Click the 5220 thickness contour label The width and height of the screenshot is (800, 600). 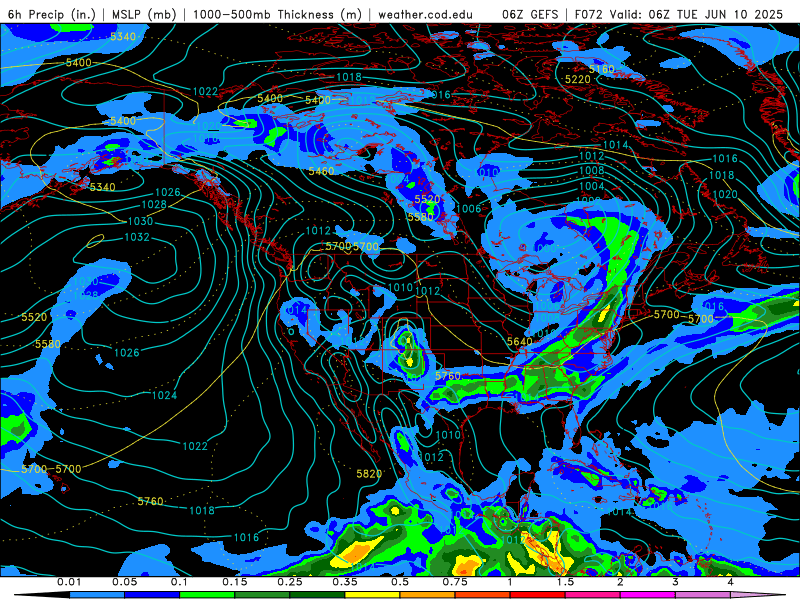pos(578,80)
